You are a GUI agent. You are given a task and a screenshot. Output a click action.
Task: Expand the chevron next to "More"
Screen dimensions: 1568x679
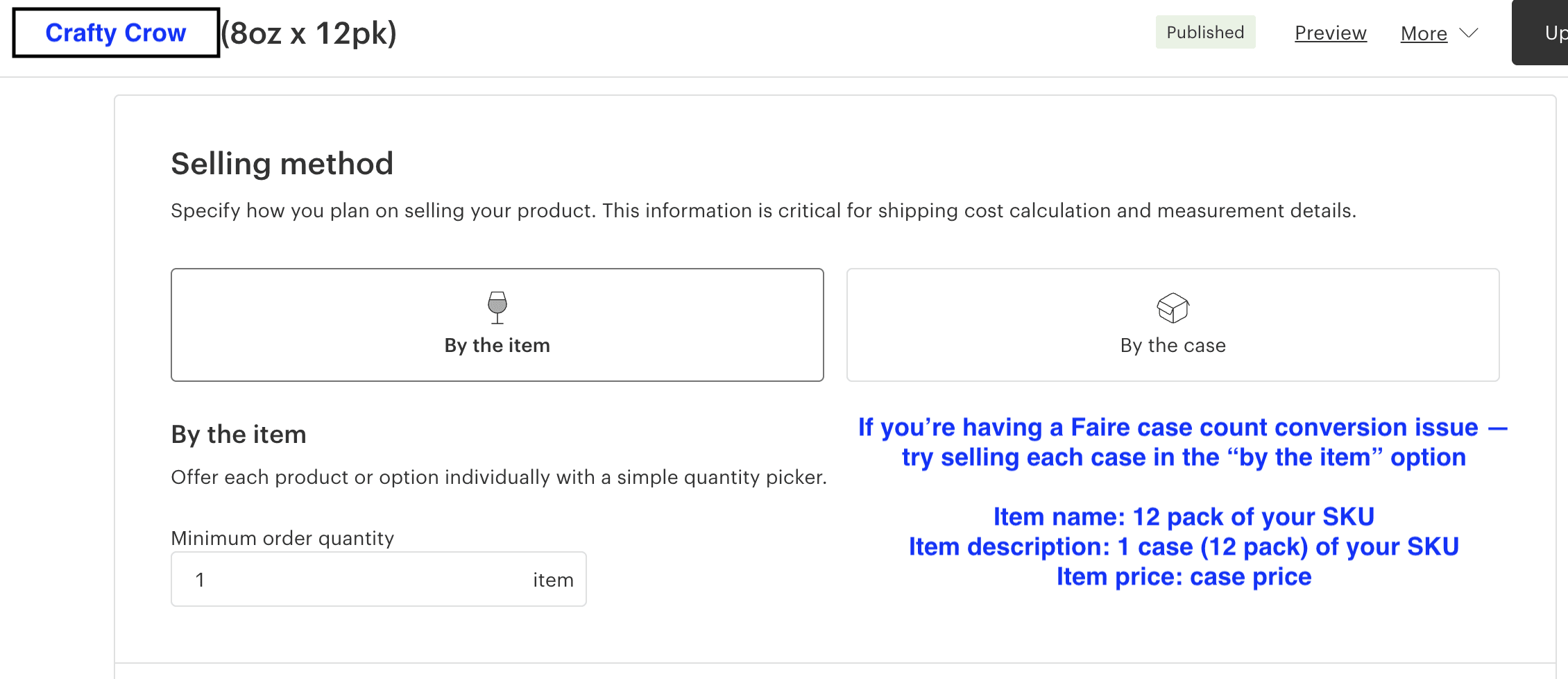[1469, 33]
